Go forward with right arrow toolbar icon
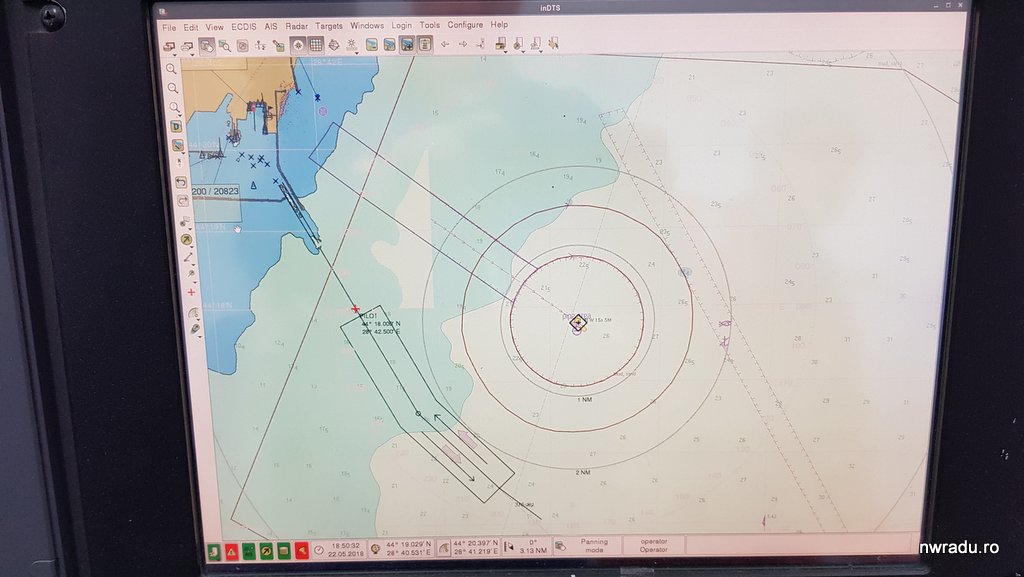Viewport: 1024px width, 577px height. [462, 44]
